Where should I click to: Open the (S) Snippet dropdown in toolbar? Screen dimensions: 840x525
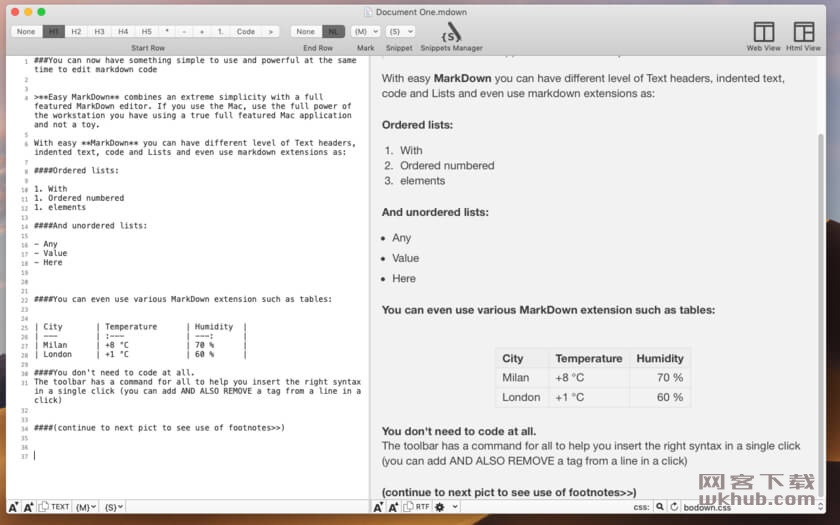tap(400, 32)
